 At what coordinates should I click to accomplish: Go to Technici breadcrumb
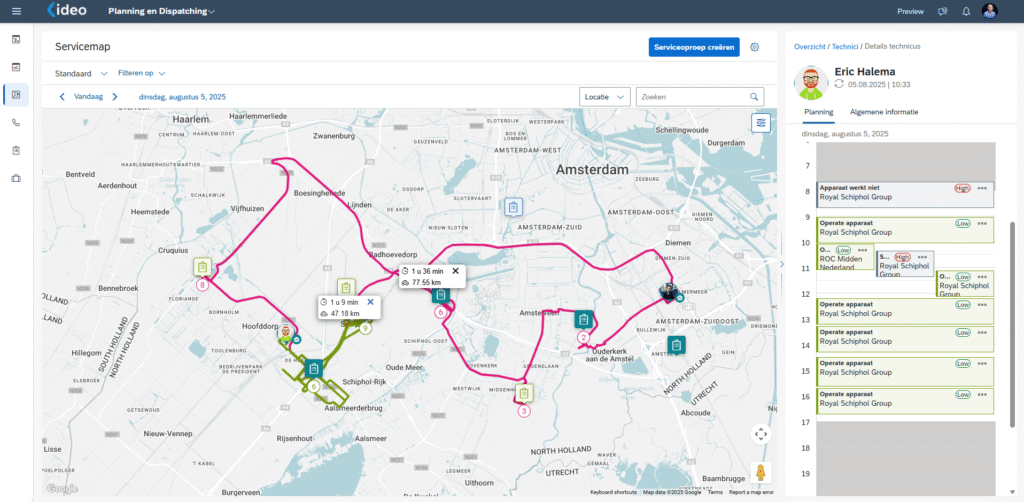click(x=844, y=47)
